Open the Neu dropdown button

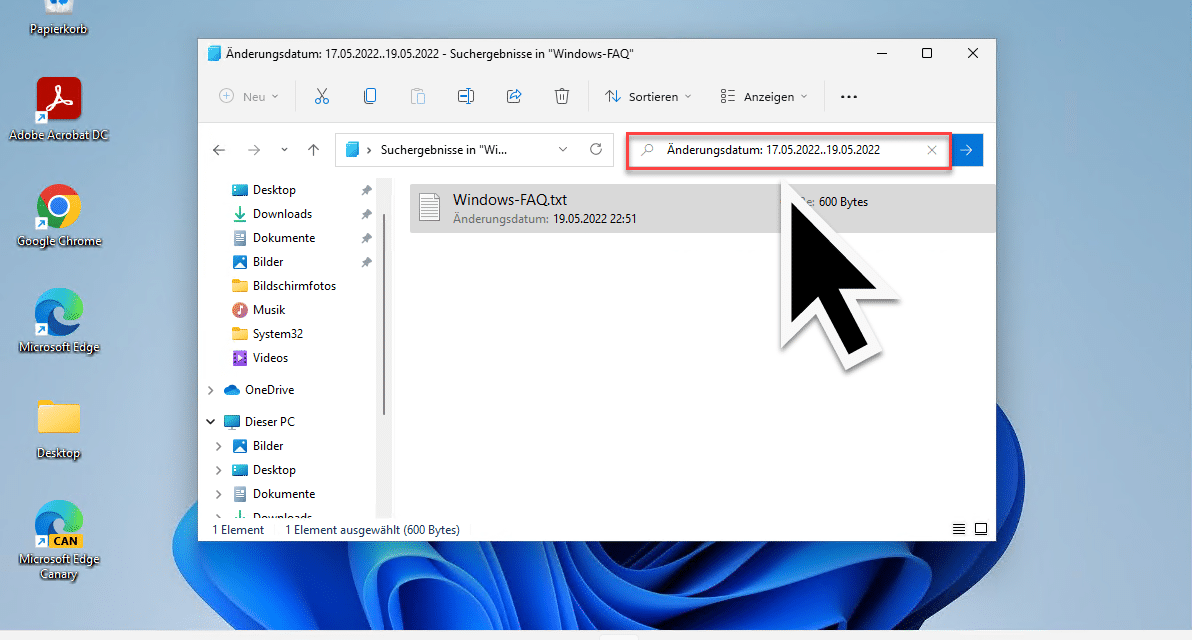[x=249, y=97]
